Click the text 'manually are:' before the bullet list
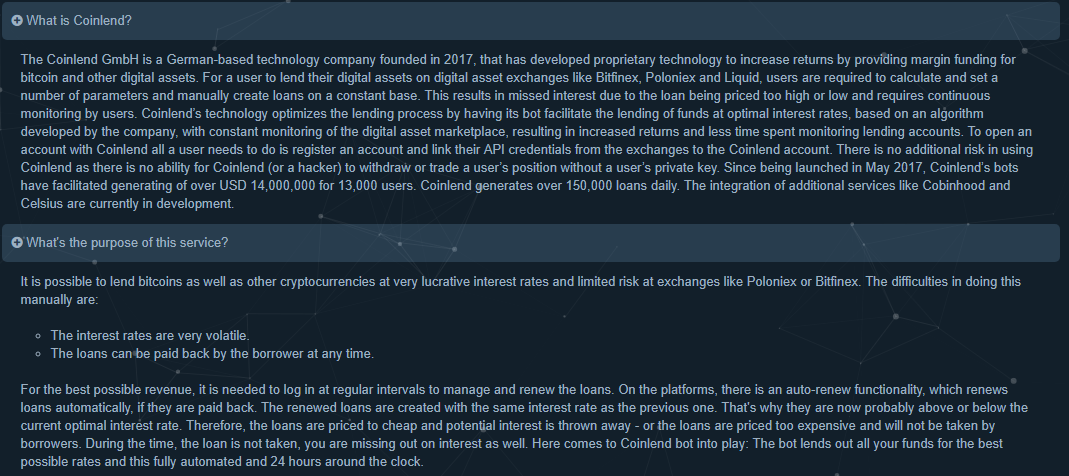The image size is (1069, 476). pos(59,299)
